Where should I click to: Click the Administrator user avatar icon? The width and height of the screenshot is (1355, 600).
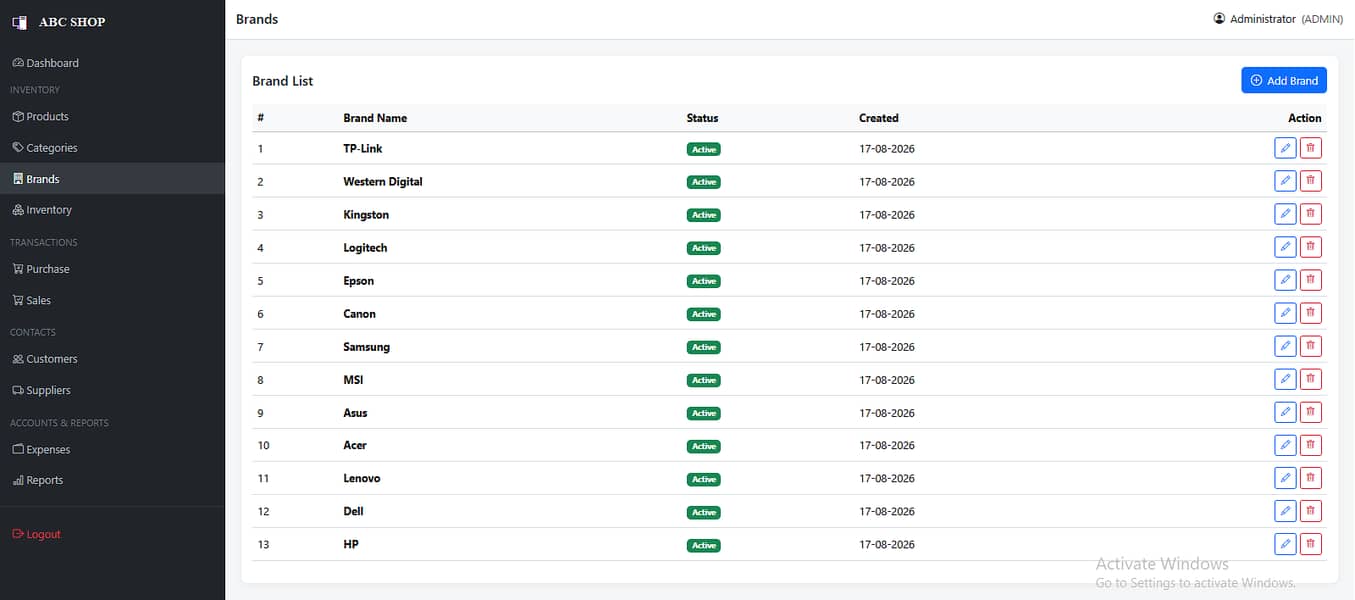click(x=1219, y=19)
